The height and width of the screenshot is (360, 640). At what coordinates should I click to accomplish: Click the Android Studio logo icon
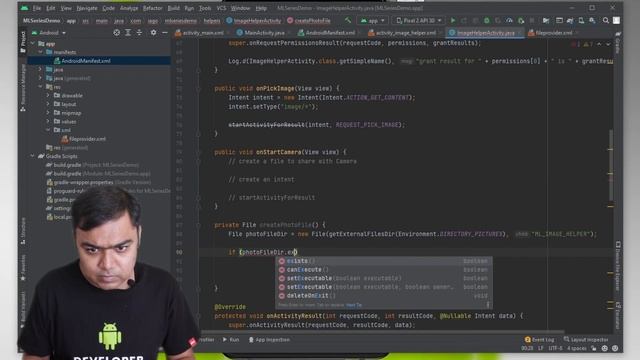[x=24, y=8]
